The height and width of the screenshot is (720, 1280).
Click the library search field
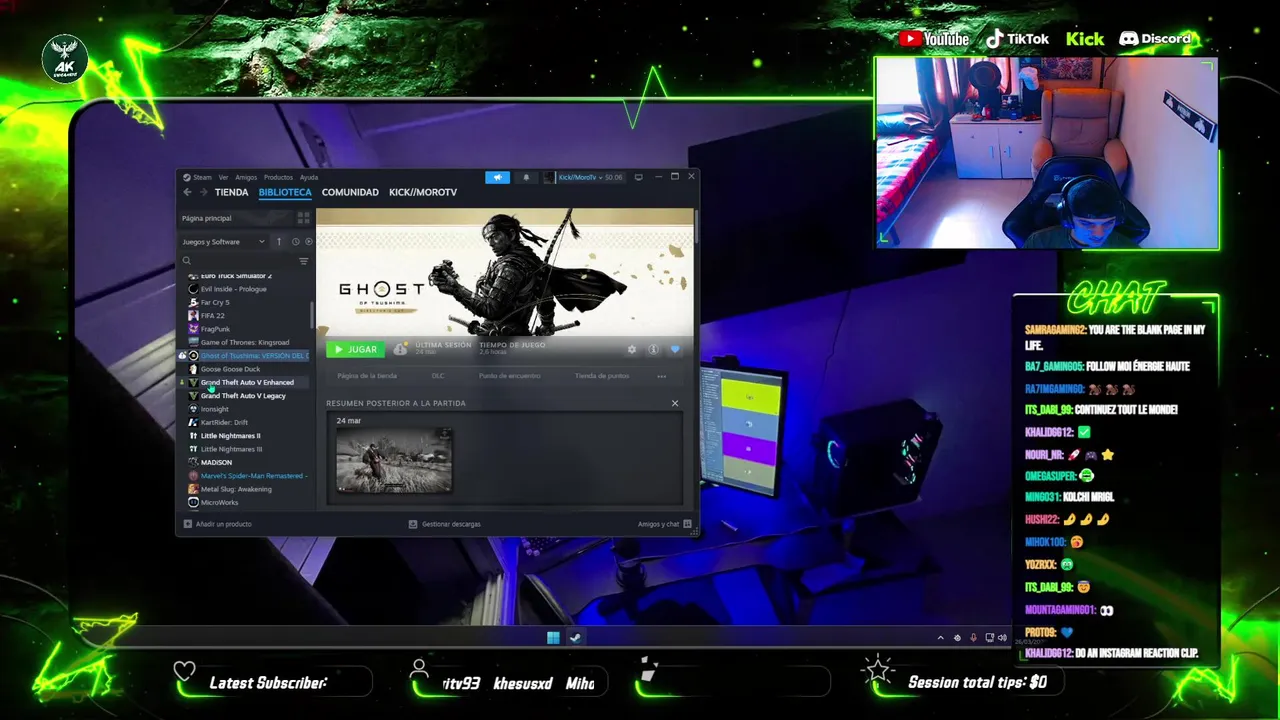coord(238,261)
